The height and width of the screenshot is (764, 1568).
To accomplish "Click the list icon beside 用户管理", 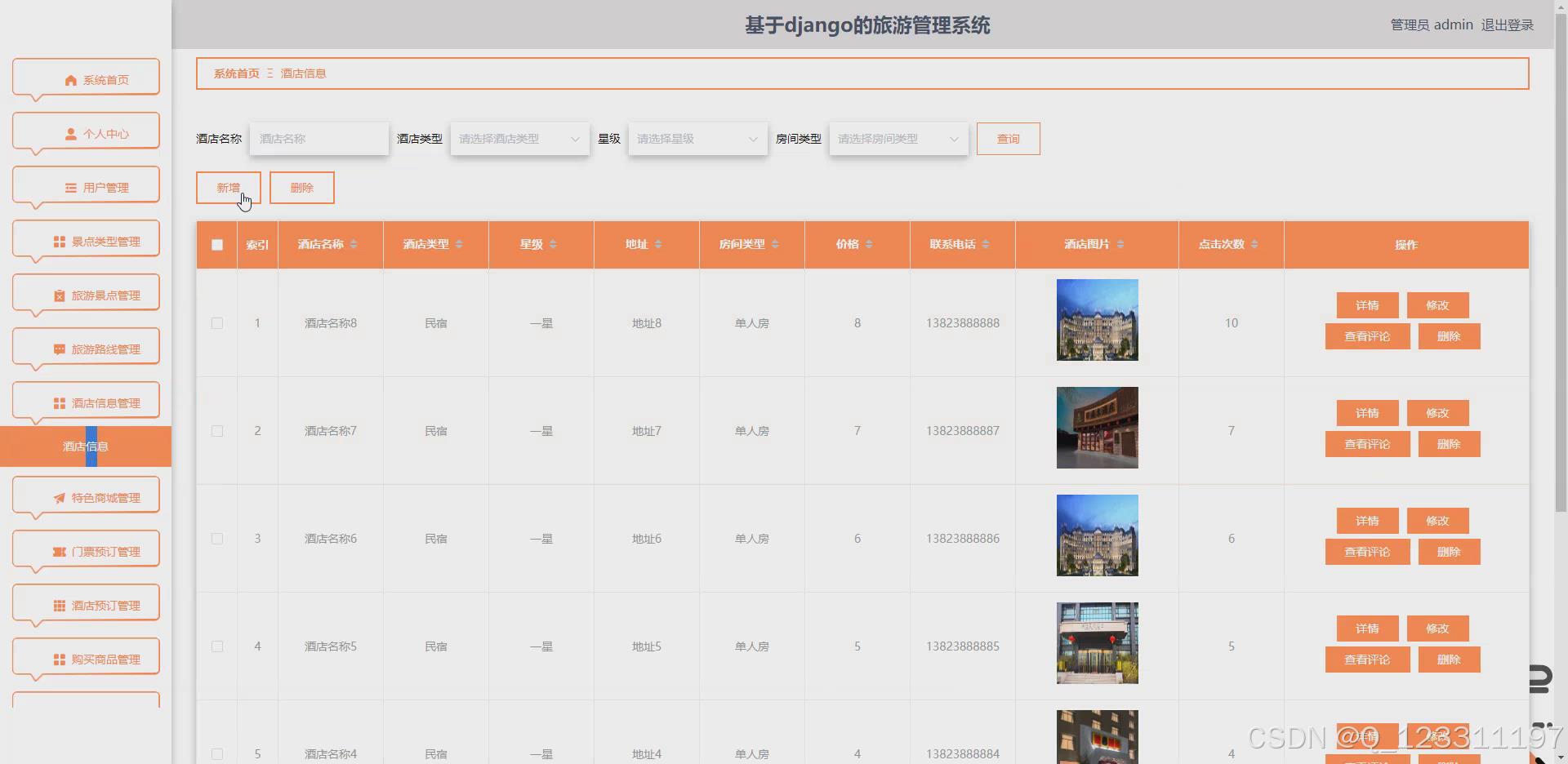I will 71,188.
